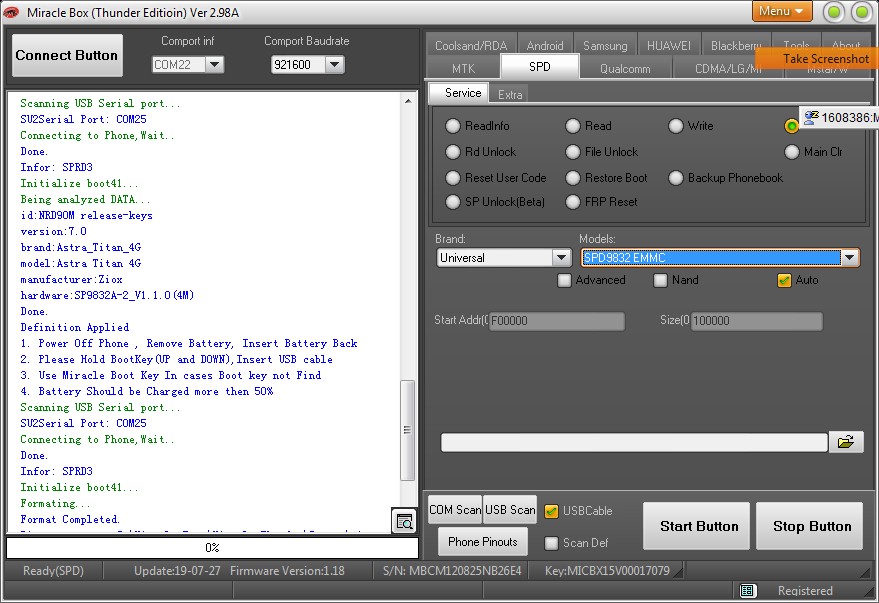Switch to the CDMA/LG/MI tab
Viewport: 879px width, 603px height.
[x=728, y=68]
